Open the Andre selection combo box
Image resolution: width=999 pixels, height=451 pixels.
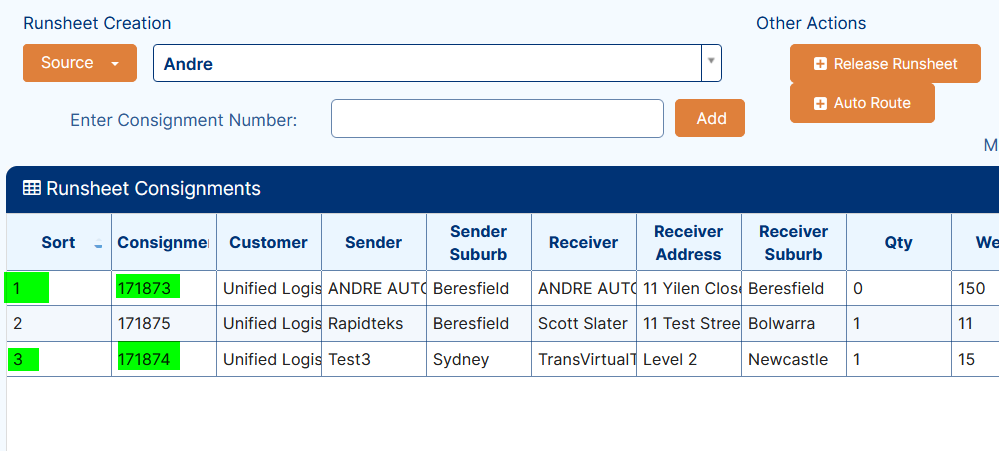pyautogui.click(x=430, y=63)
